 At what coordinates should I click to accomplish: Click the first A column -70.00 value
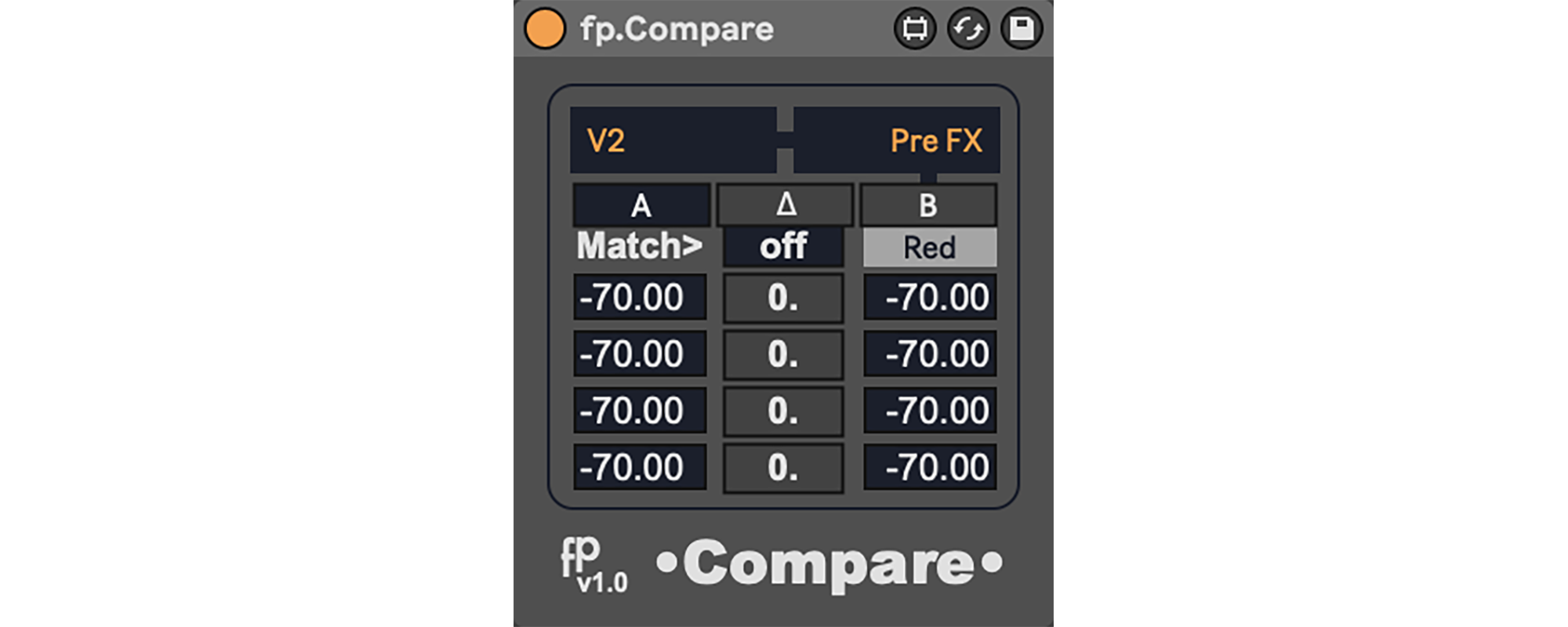click(x=640, y=297)
